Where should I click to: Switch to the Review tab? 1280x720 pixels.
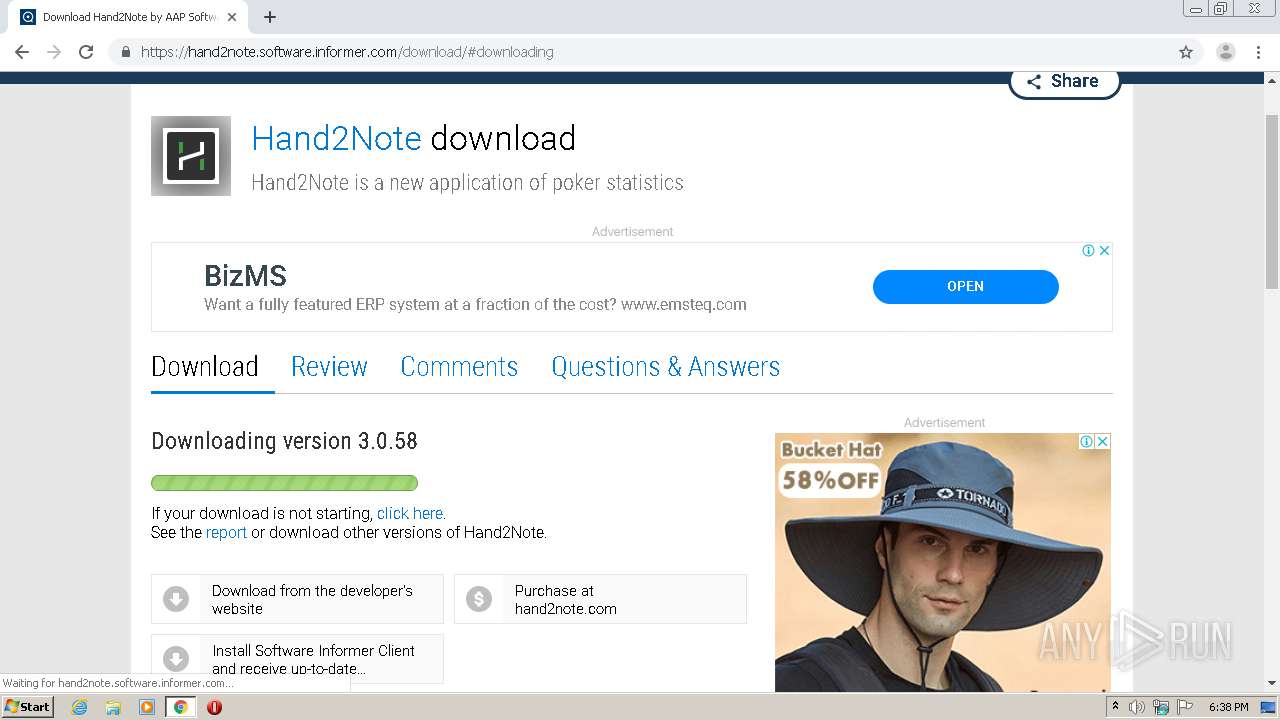coord(329,366)
